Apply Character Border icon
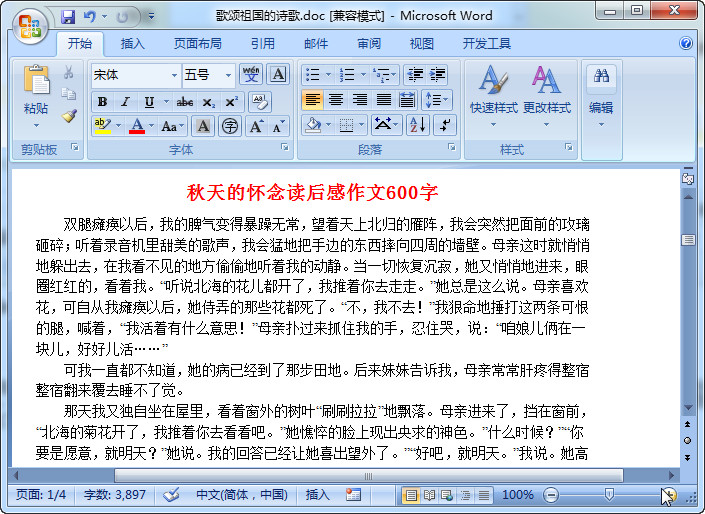The image size is (705, 514). point(278,74)
